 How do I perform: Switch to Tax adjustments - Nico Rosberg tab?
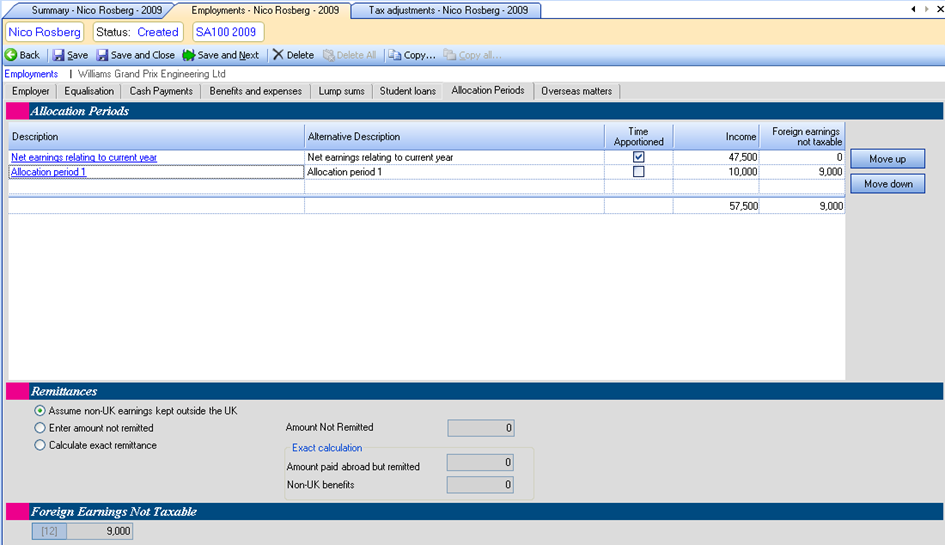point(448,10)
